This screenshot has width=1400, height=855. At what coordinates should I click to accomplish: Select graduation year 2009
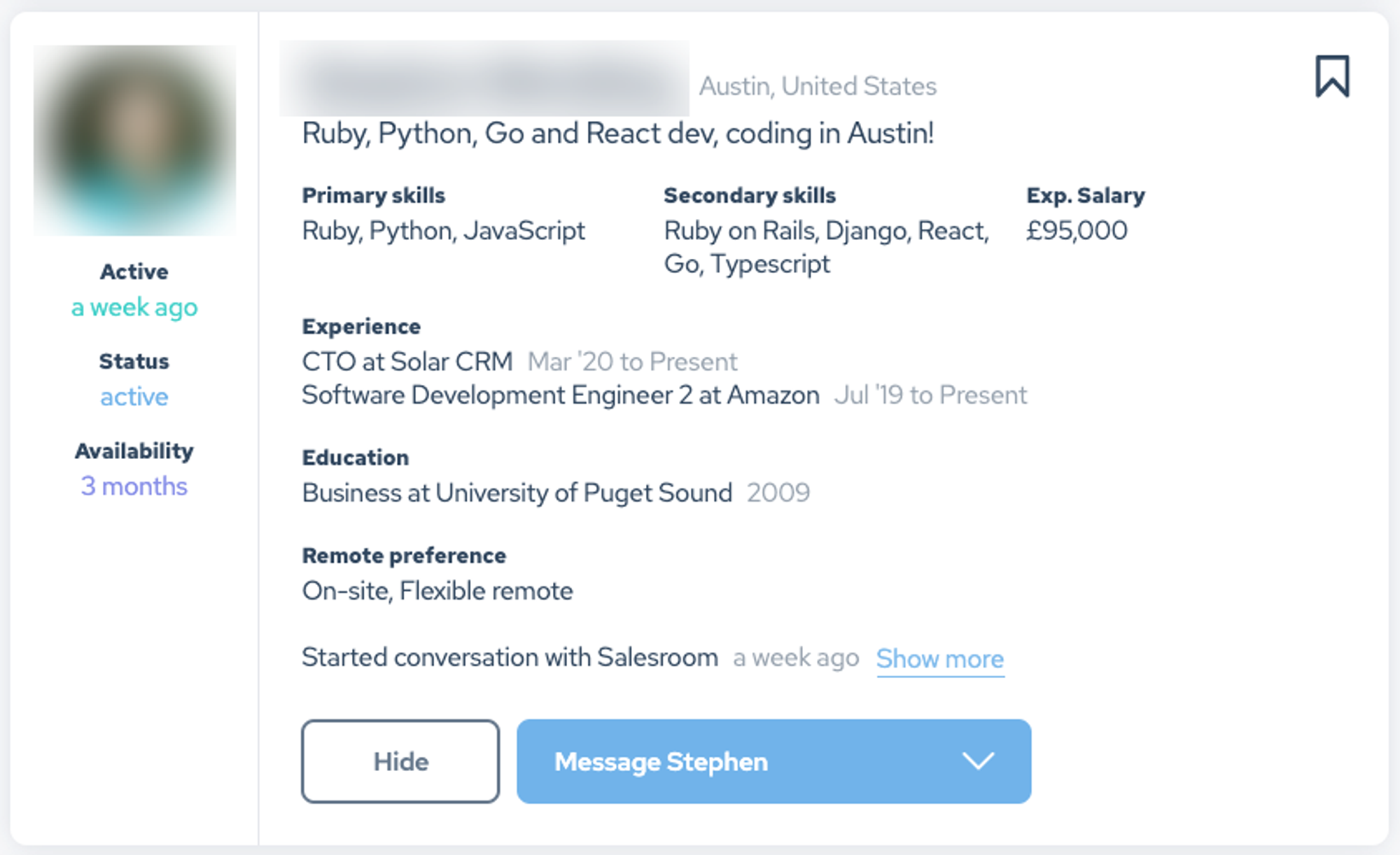(x=778, y=493)
